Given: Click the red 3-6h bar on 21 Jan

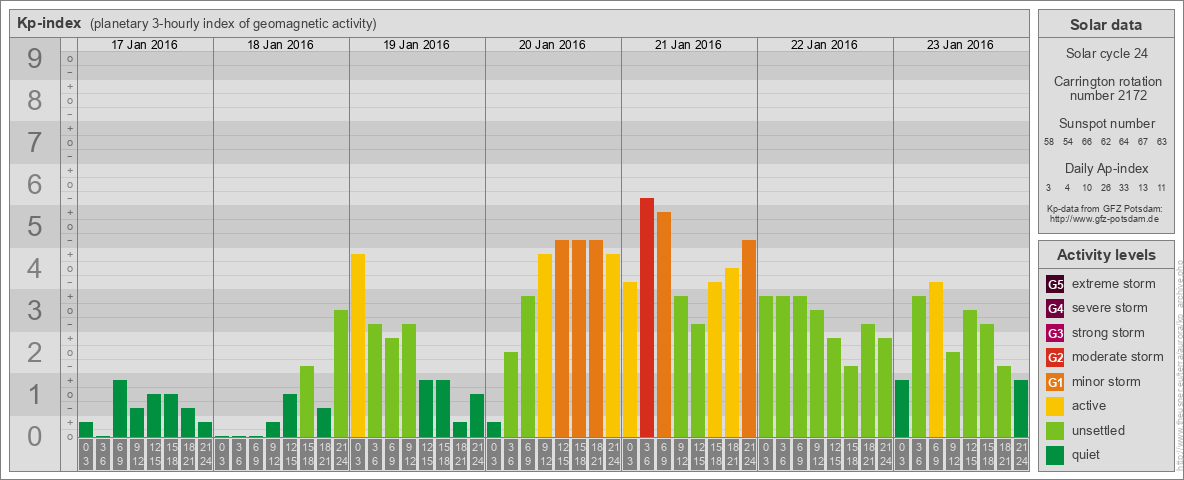Looking at the screenshot, I should 646,318.
